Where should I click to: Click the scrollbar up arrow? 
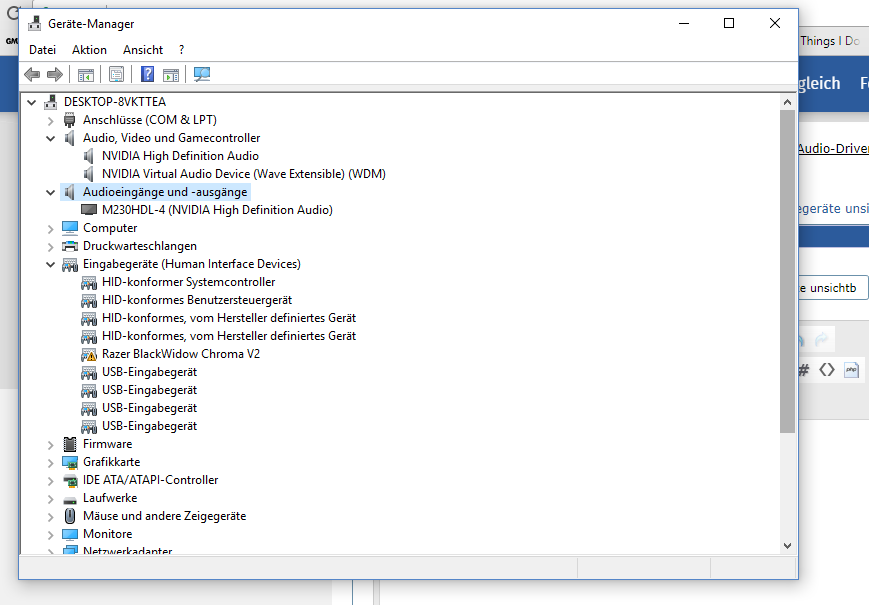(x=788, y=102)
